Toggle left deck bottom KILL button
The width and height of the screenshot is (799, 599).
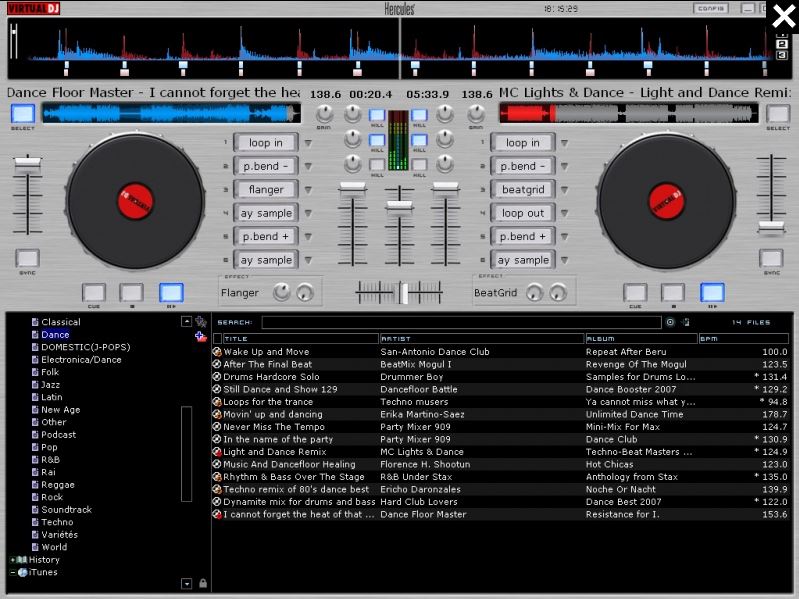pyautogui.click(x=377, y=165)
